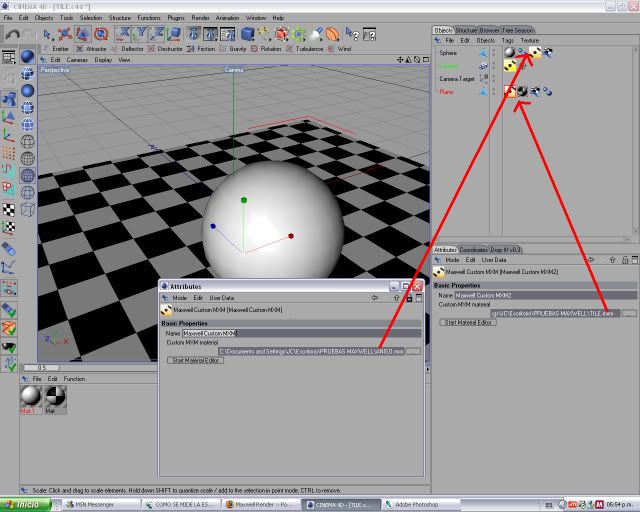Open the red NURBS cage palette

tap(281, 34)
